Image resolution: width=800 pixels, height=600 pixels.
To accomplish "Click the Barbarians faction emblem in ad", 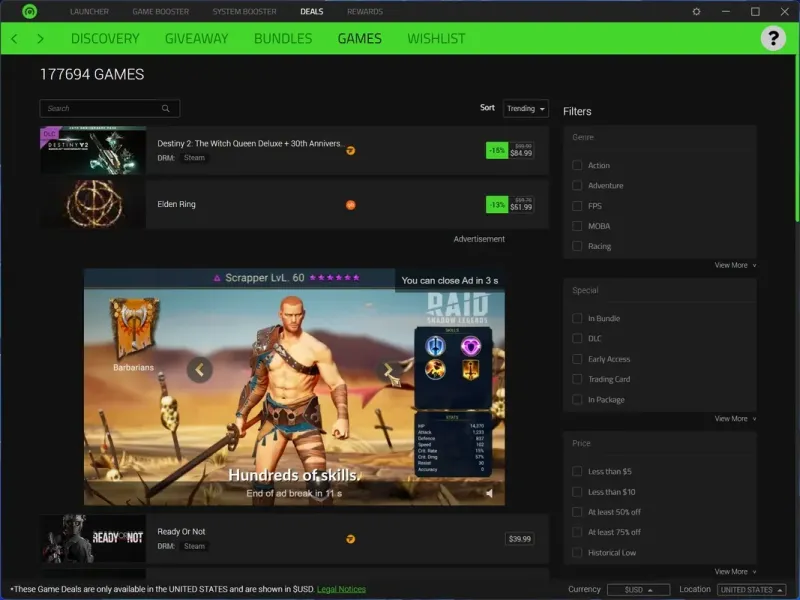I will tap(134, 329).
